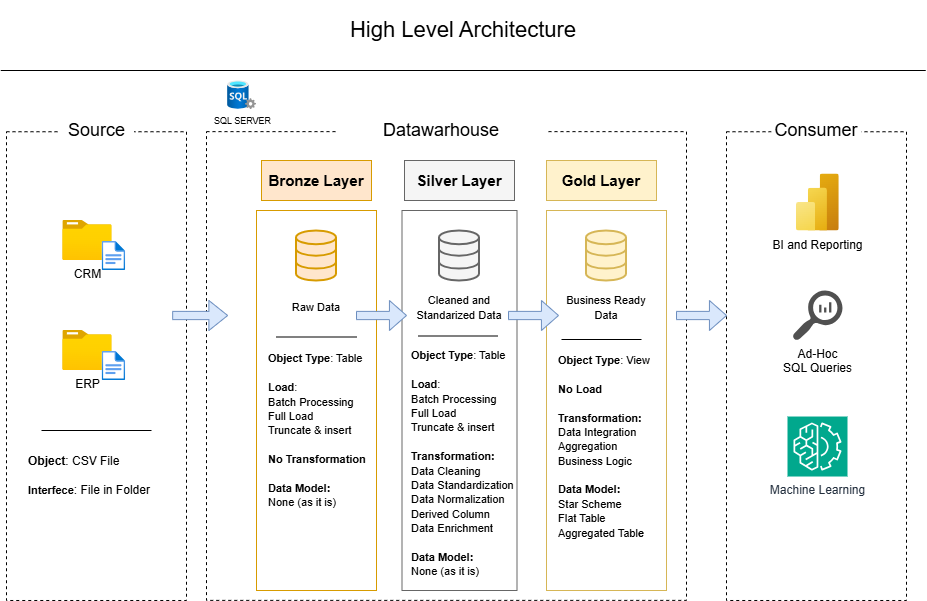Click the BI and Reporting label
The image size is (927, 601).
(x=817, y=245)
